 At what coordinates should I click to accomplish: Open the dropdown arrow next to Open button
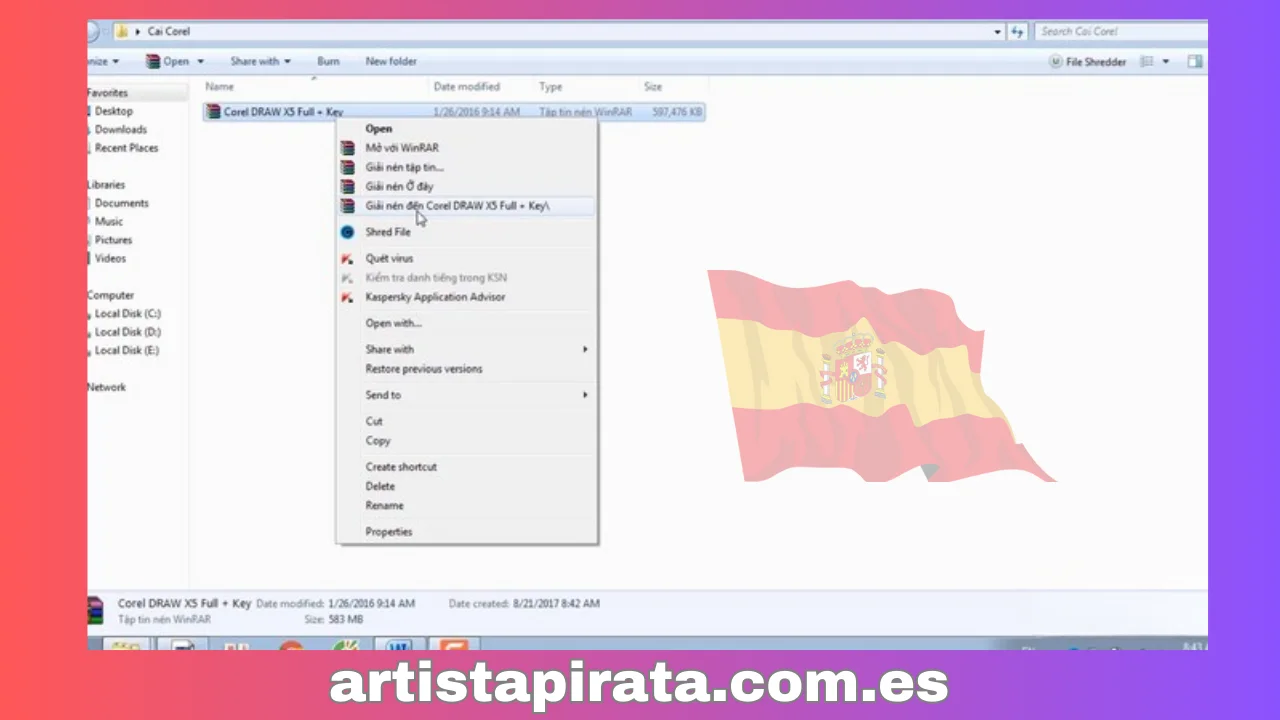coord(200,62)
